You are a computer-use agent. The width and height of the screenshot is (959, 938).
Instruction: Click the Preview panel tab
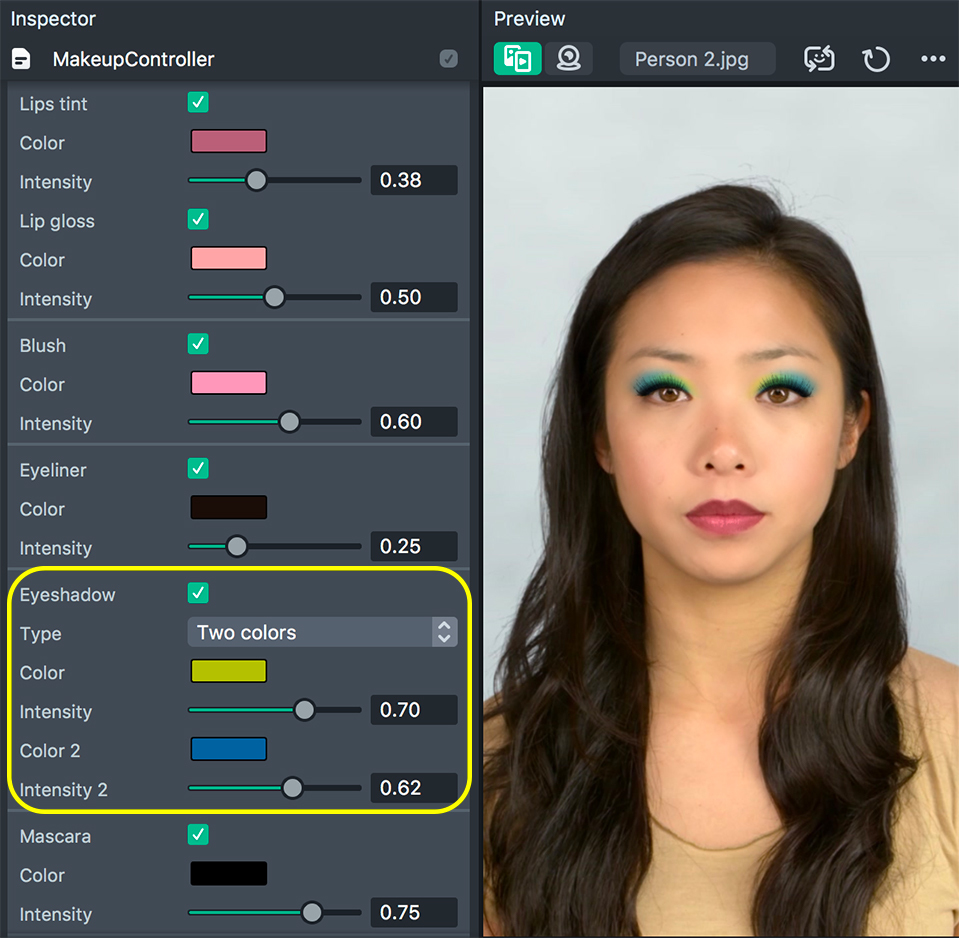click(529, 18)
